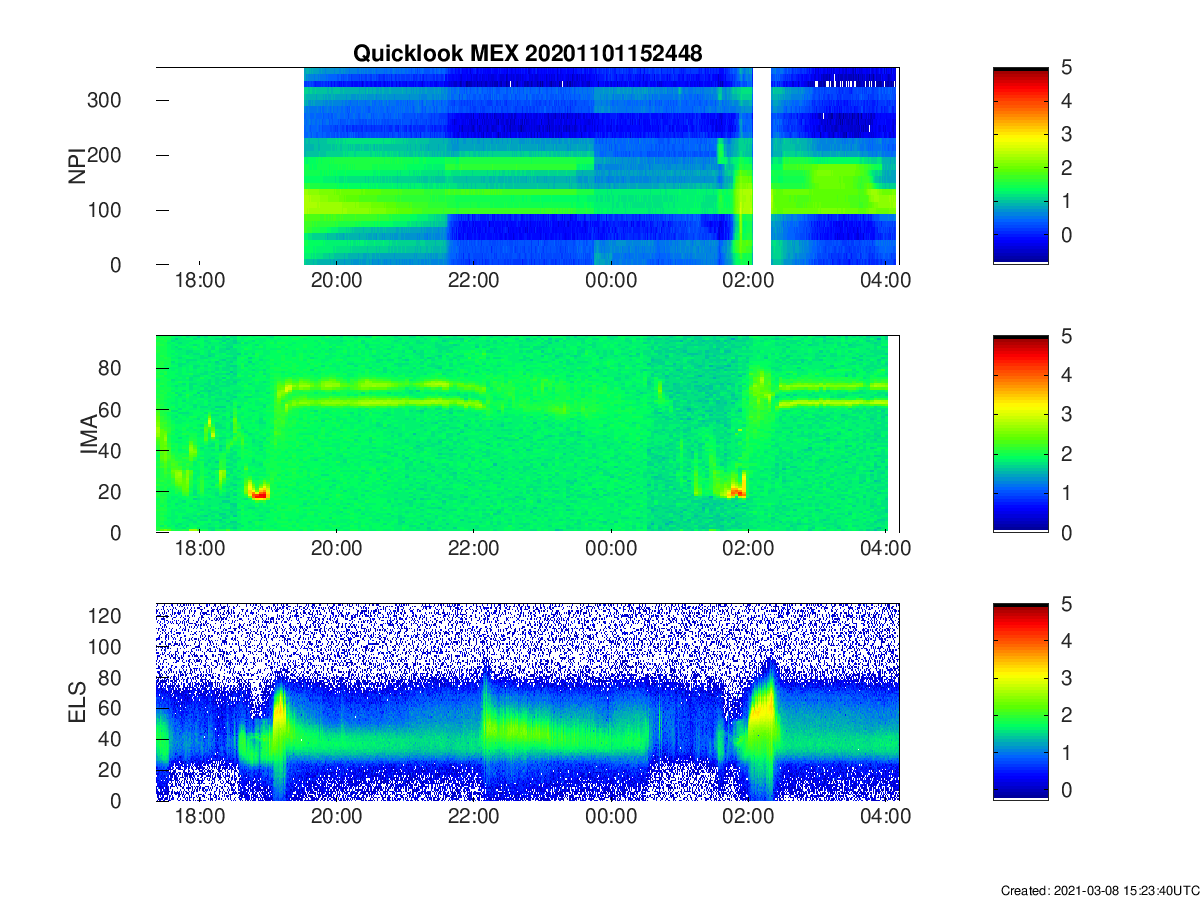Click the '22:00' tick under IMA plot
Screen dimensions: 1200x900
coord(474,550)
